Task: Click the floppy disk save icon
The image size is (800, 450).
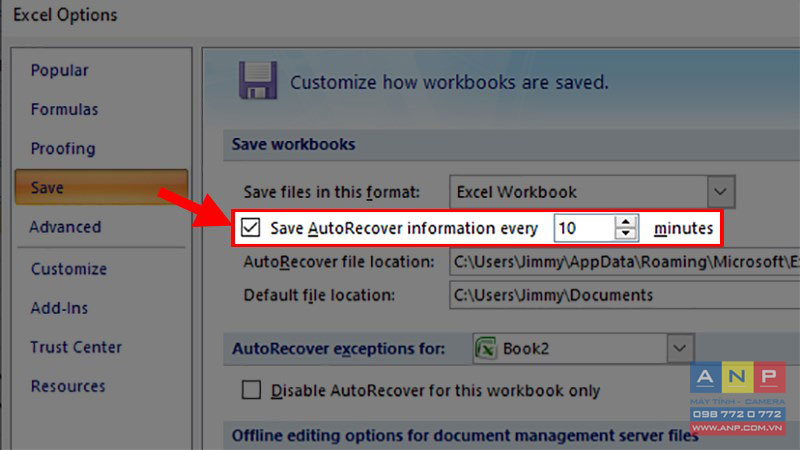Action: coord(258,80)
